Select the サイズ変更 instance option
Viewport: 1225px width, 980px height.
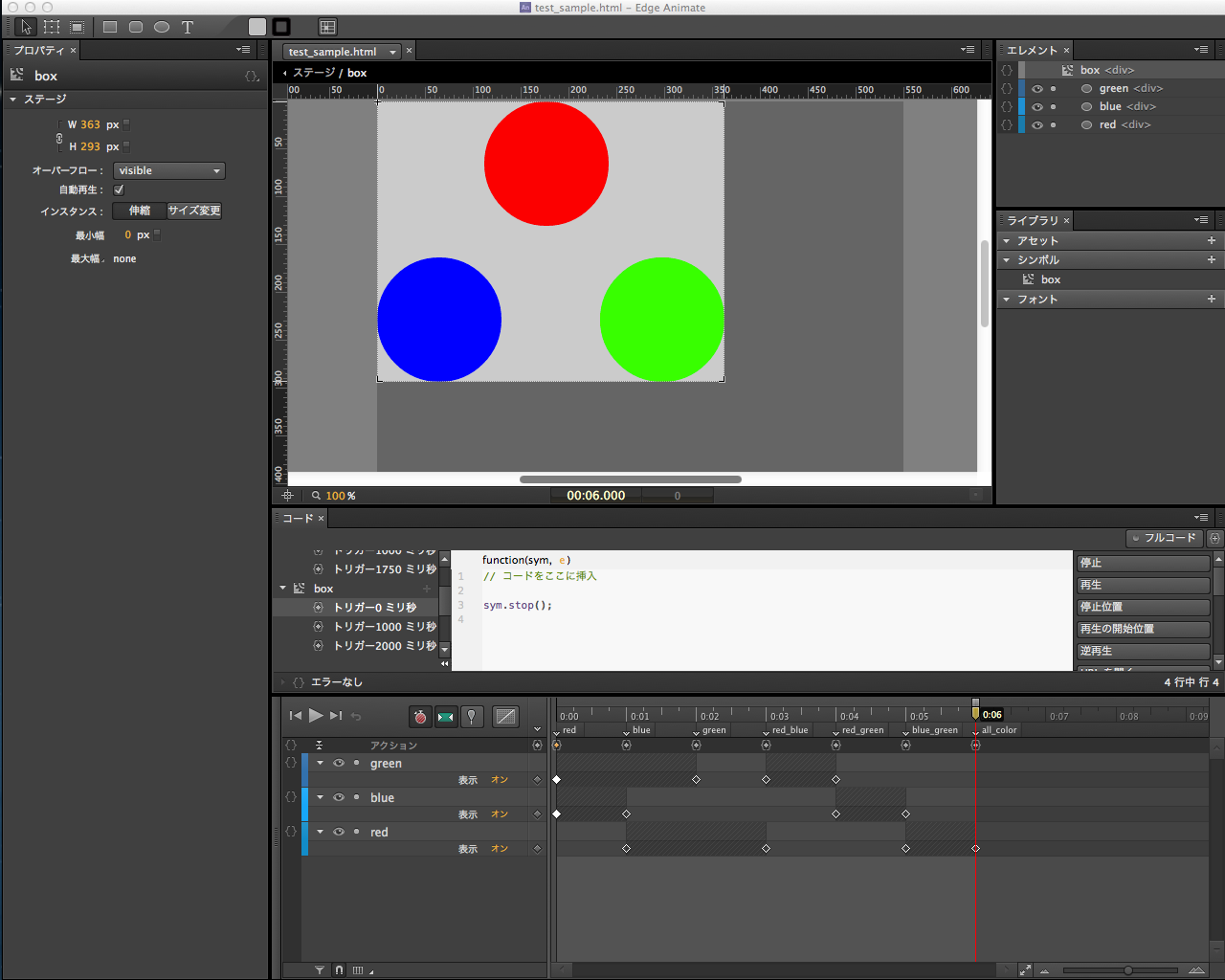coord(194,211)
